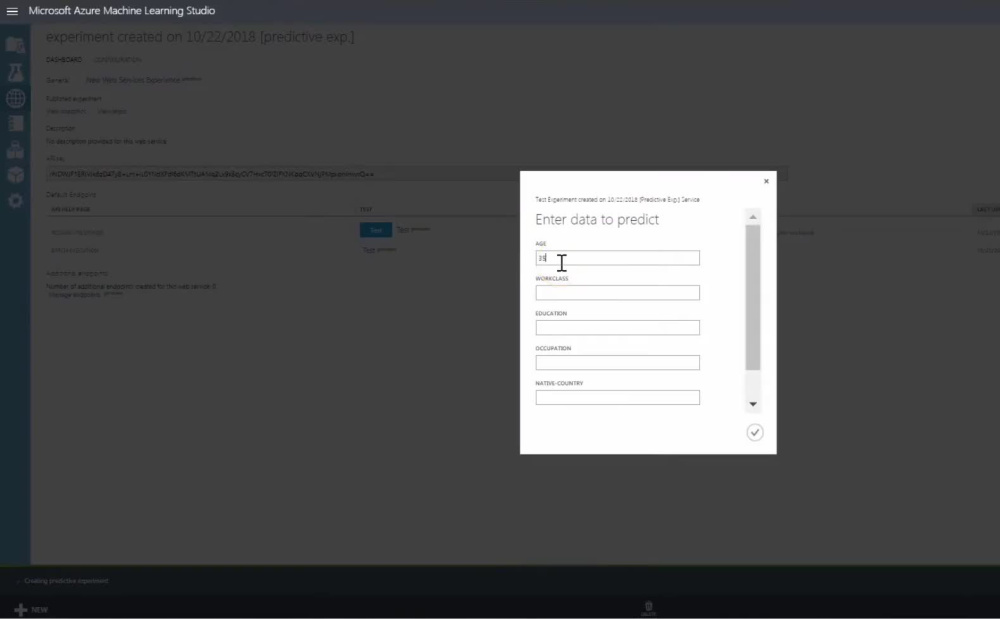The height and width of the screenshot is (619, 1000).
Task: Open the REQUEST/RESPONSE help page link
Action: point(77,233)
